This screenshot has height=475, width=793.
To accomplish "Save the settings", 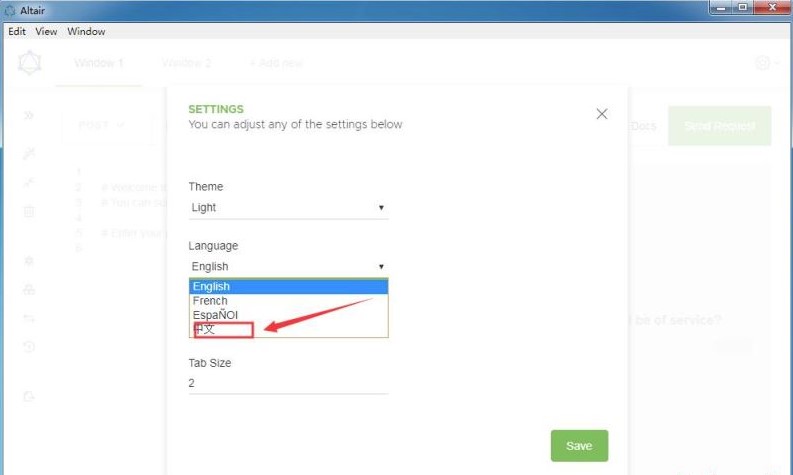I will pyautogui.click(x=579, y=446).
